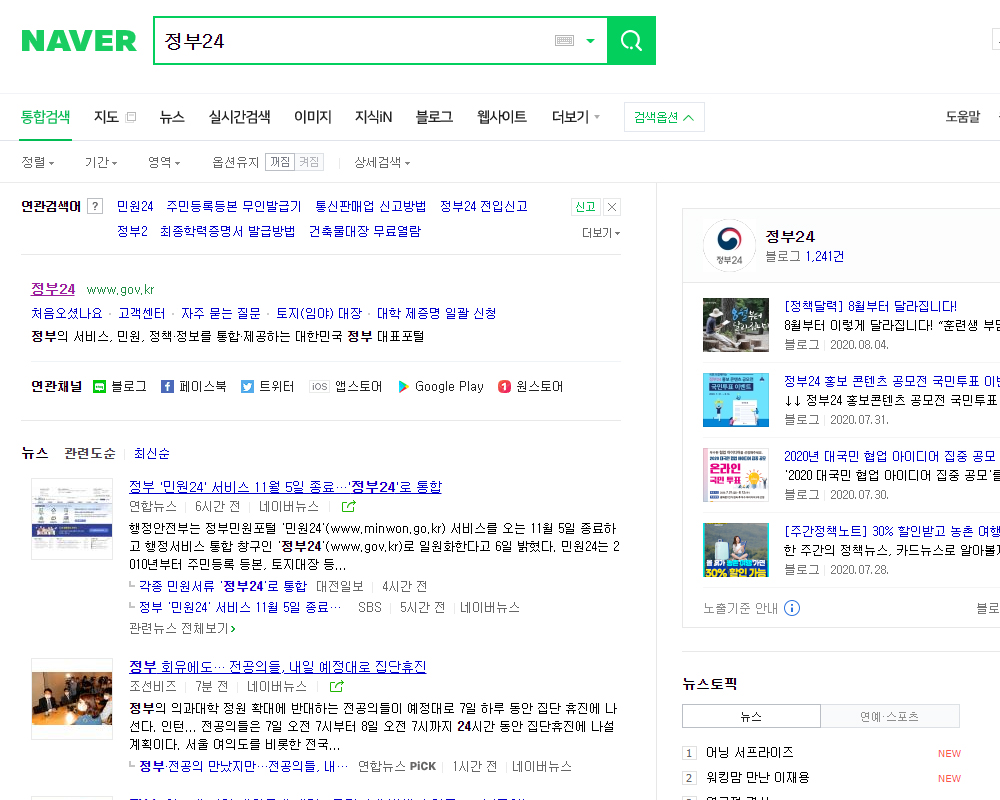Expand the search box autocomplete arrow
This screenshot has height=800, width=1000.
point(591,41)
